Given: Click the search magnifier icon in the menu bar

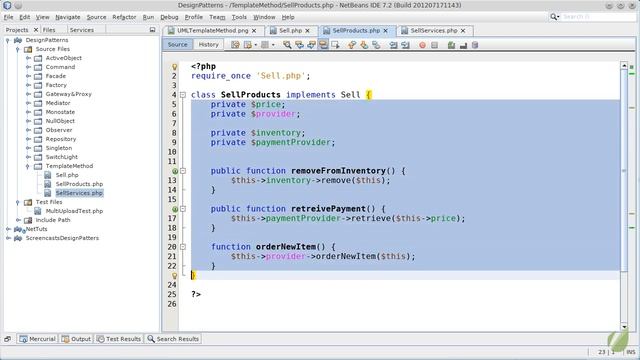Looking at the screenshot, I should (x=554, y=17).
